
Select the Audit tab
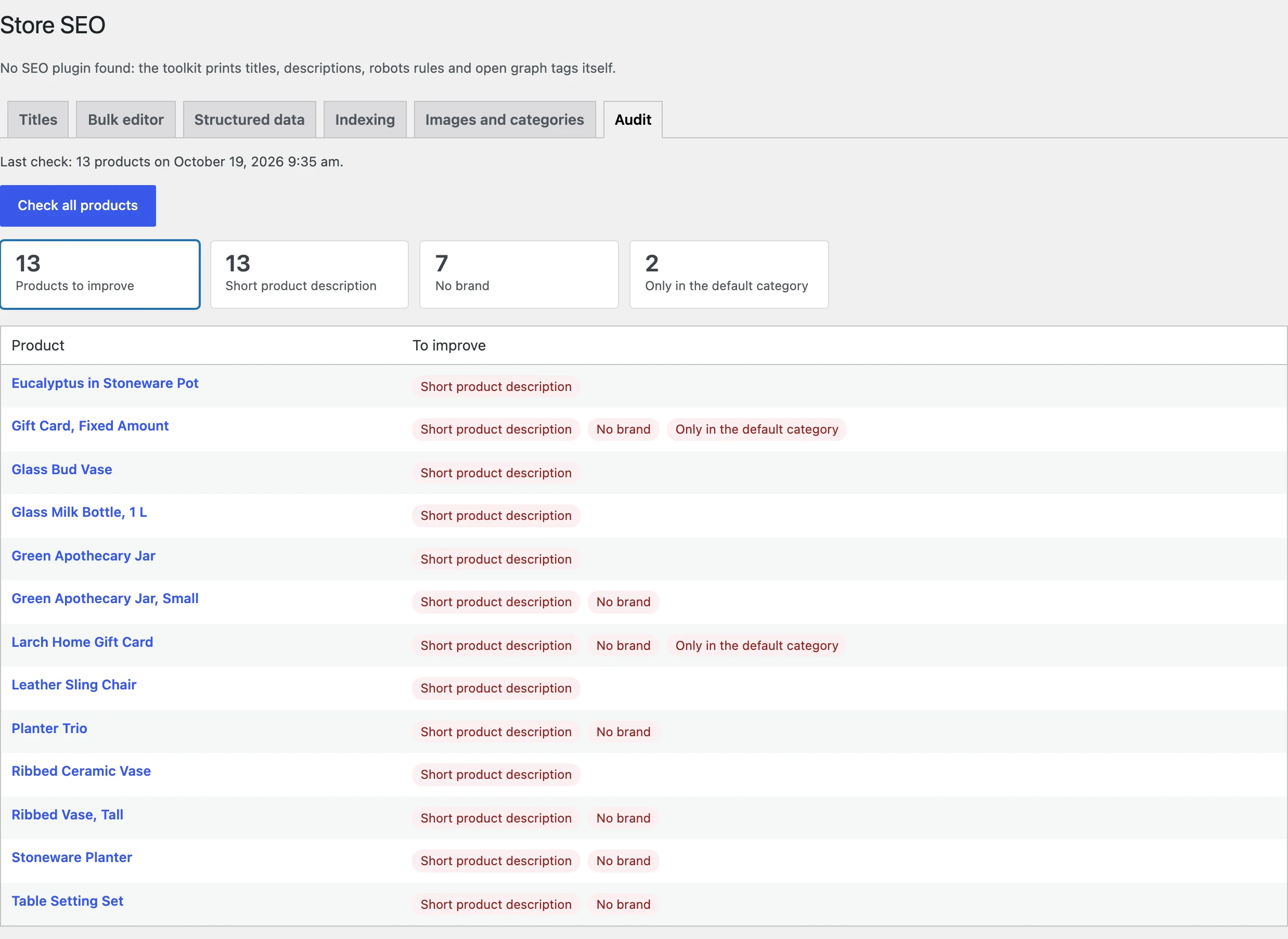pos(633,120)
